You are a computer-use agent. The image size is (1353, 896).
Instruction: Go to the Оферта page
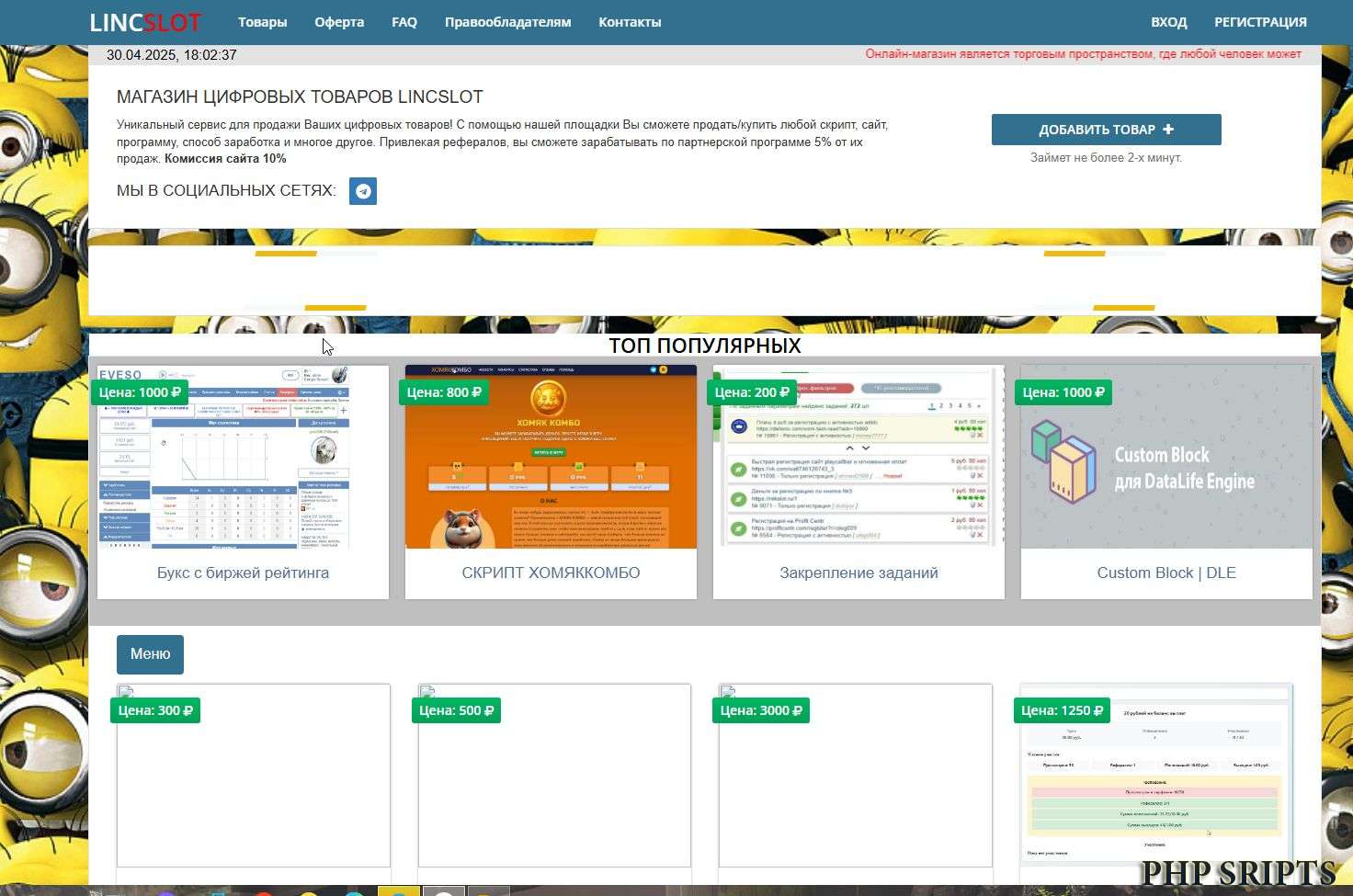339,22
